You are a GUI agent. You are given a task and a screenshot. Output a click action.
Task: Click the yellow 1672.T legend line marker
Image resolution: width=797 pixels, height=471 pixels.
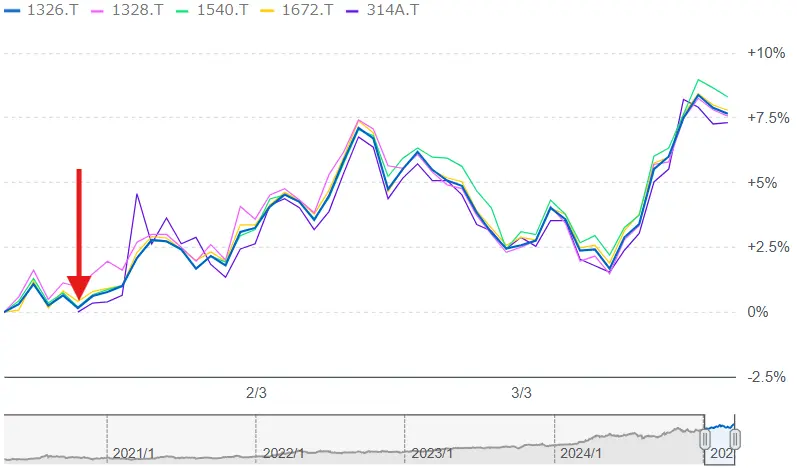267,11
